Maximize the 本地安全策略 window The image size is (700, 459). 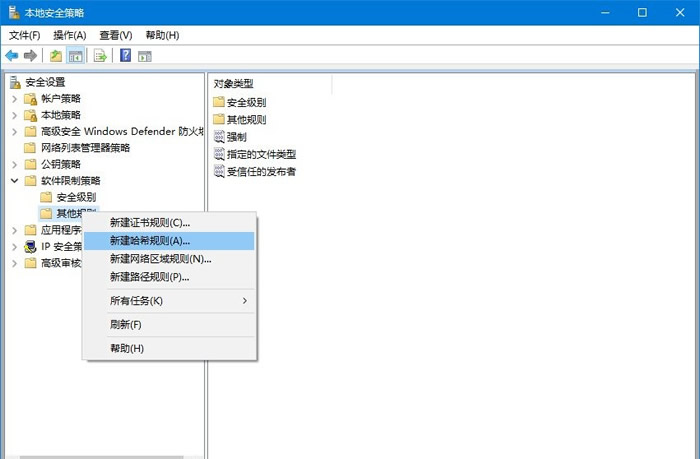pos(642,13)
